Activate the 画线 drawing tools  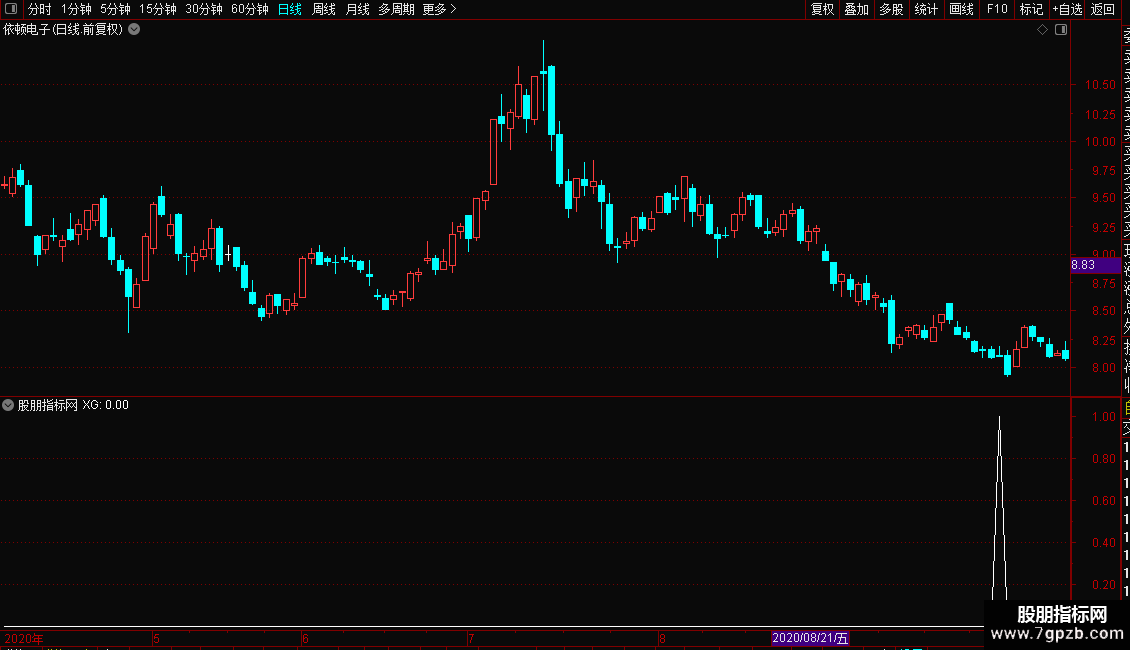tap(961, 9)
